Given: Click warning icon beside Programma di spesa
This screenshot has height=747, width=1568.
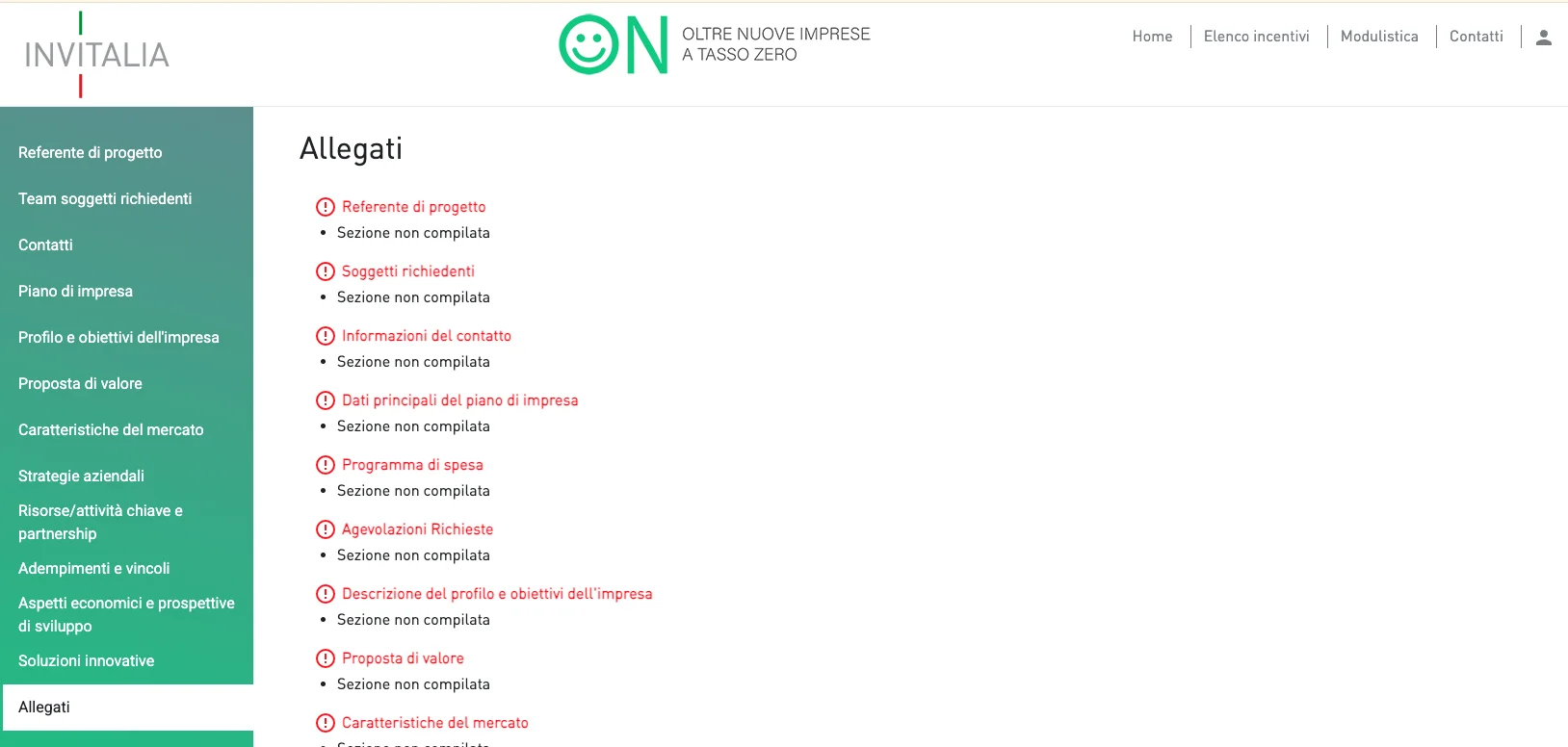Looking at the screenshot, I should (326, 465).
